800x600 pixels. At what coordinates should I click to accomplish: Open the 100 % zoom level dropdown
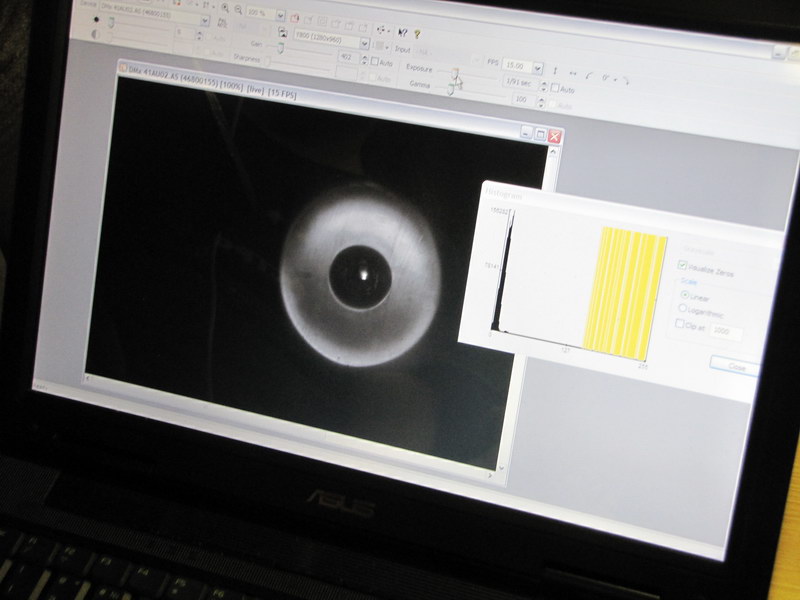(280, 16)
